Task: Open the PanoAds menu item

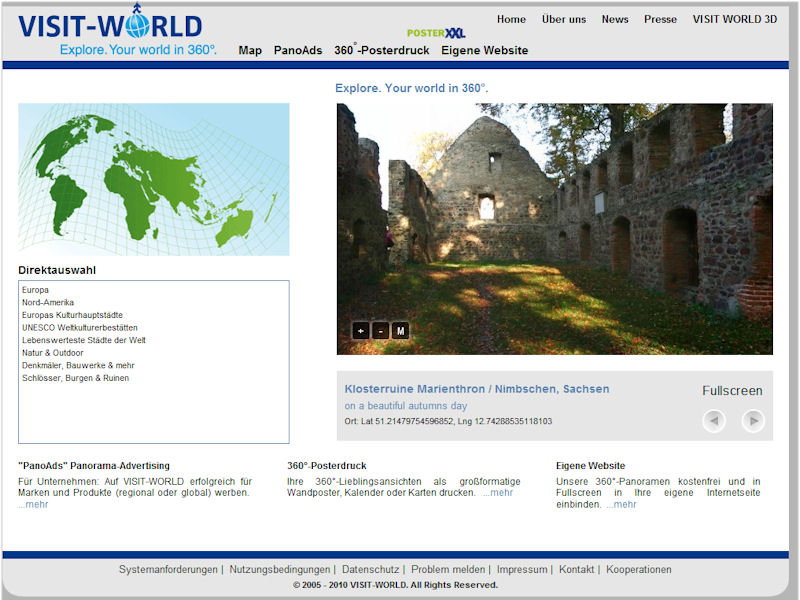Action: point(298,50)
